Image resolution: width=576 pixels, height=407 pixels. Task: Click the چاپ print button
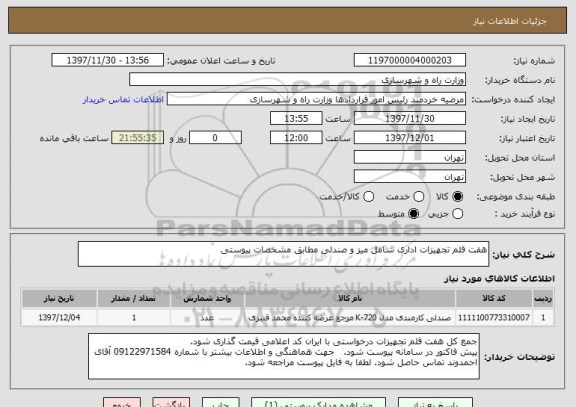point(220,403)
